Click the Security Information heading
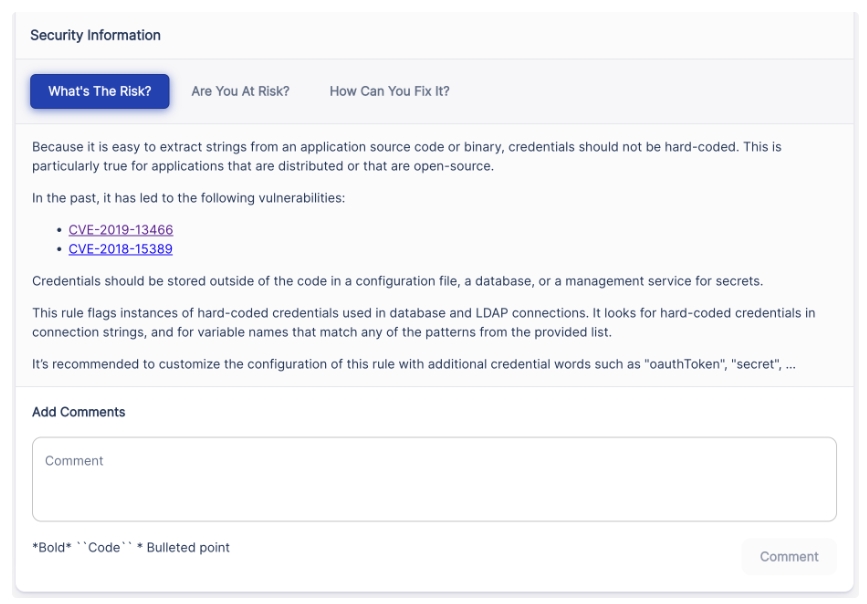This screenshot has width=867, height=604. coord(95,35)
